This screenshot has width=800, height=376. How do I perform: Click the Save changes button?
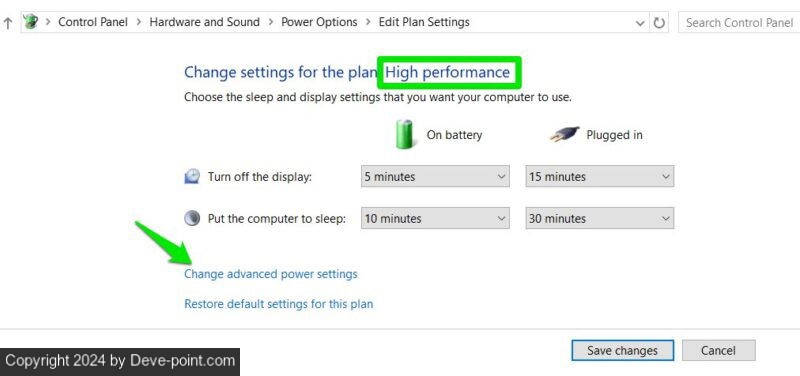pyautogui.click(x=622, y=350)
